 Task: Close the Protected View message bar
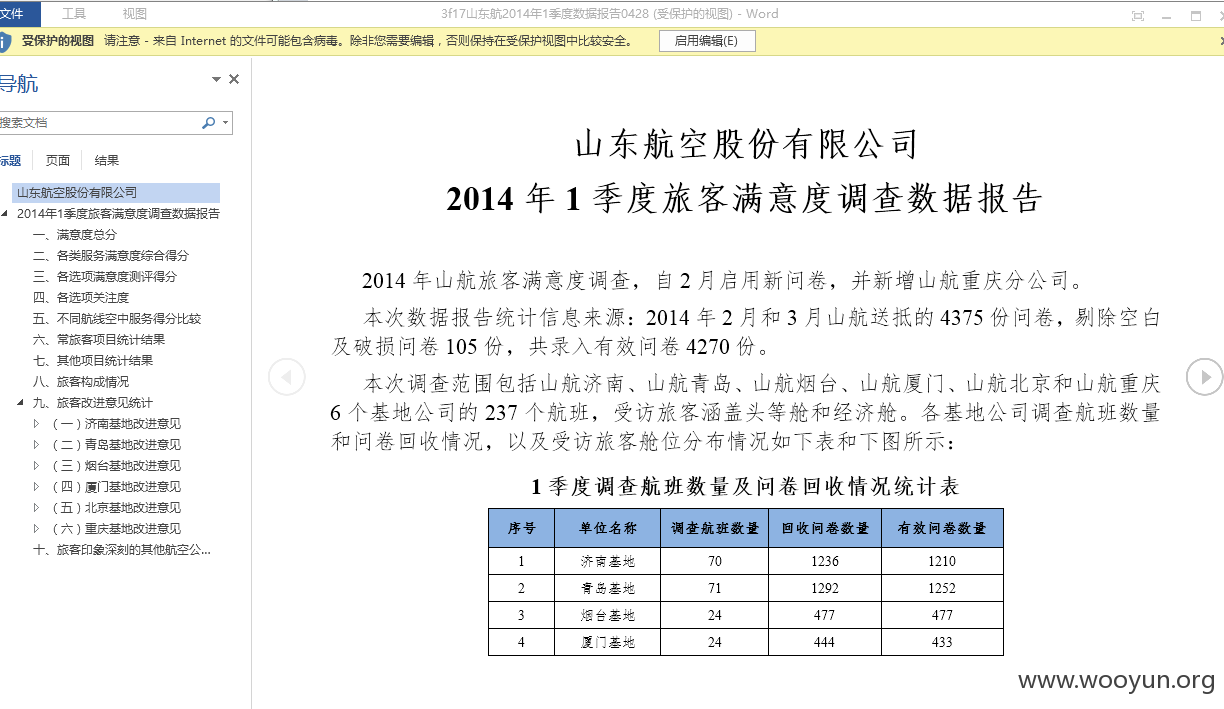(x=1220, y=41)
